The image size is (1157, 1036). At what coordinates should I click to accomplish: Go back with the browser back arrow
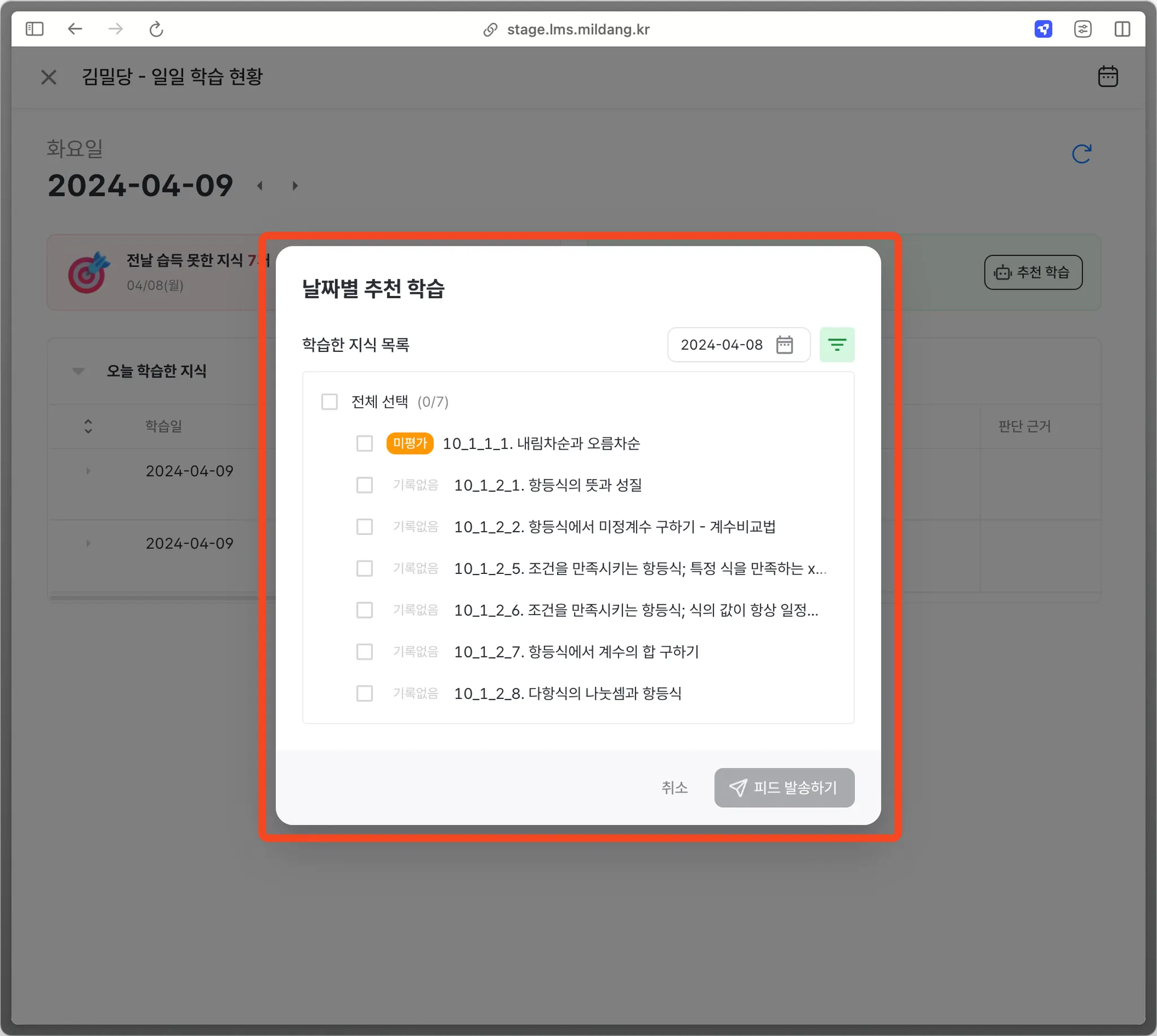75,29
